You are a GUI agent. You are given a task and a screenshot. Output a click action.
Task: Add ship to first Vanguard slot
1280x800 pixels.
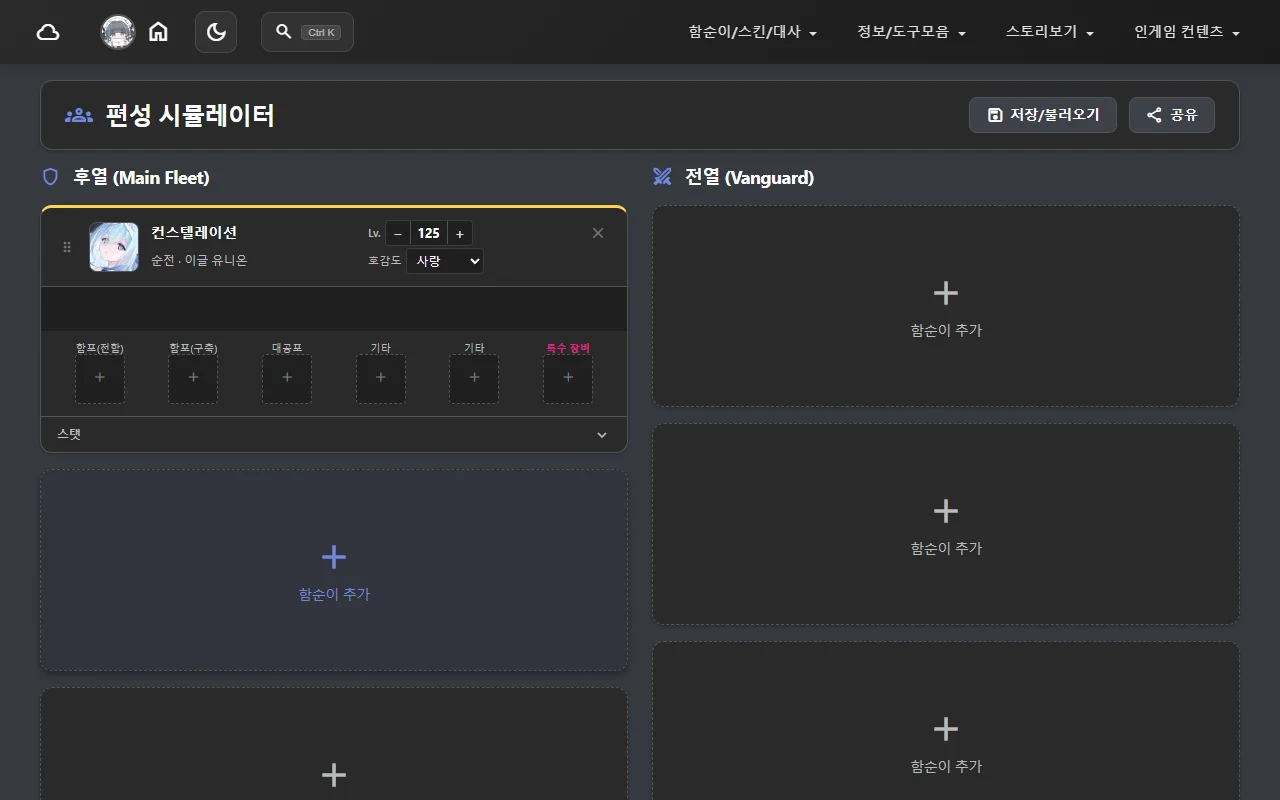[946, 306]
